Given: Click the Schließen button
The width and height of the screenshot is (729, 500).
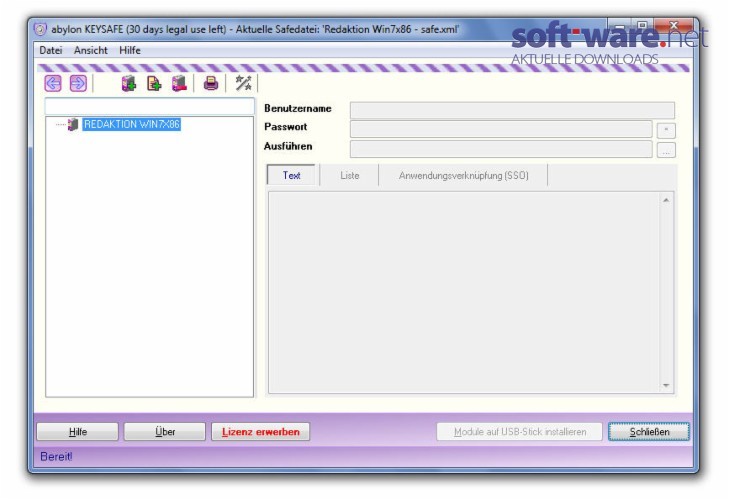Looking at the screenshot, I should 649,432.
